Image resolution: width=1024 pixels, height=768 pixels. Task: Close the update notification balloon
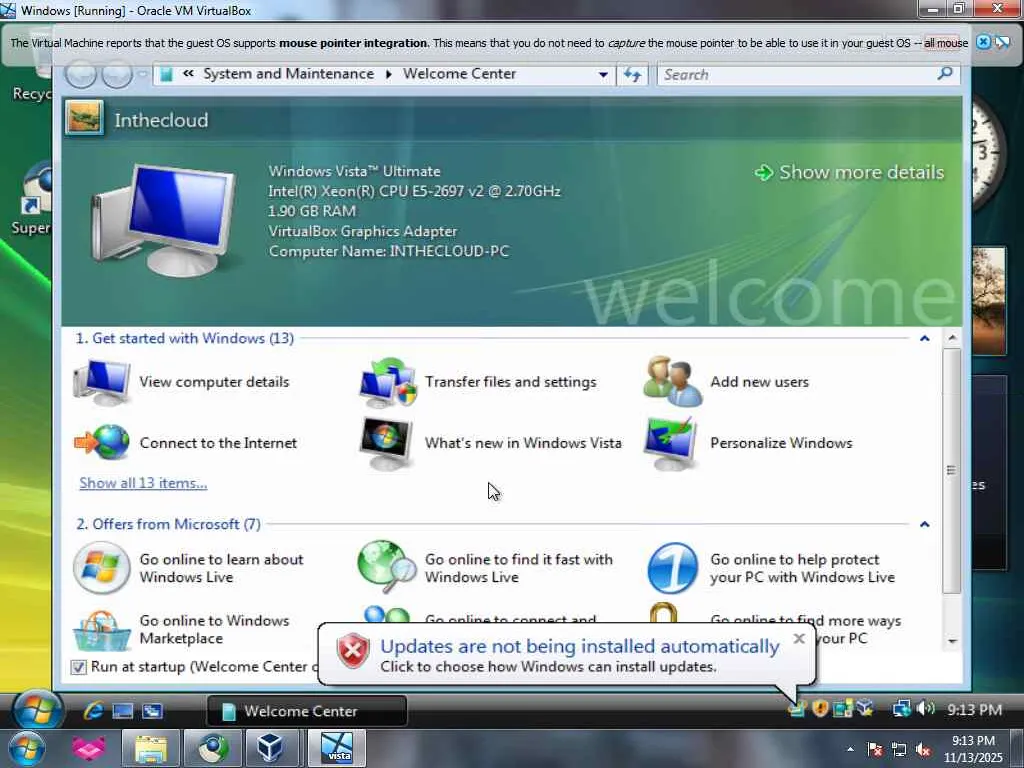pyautogui.click(x=799, y=639)
